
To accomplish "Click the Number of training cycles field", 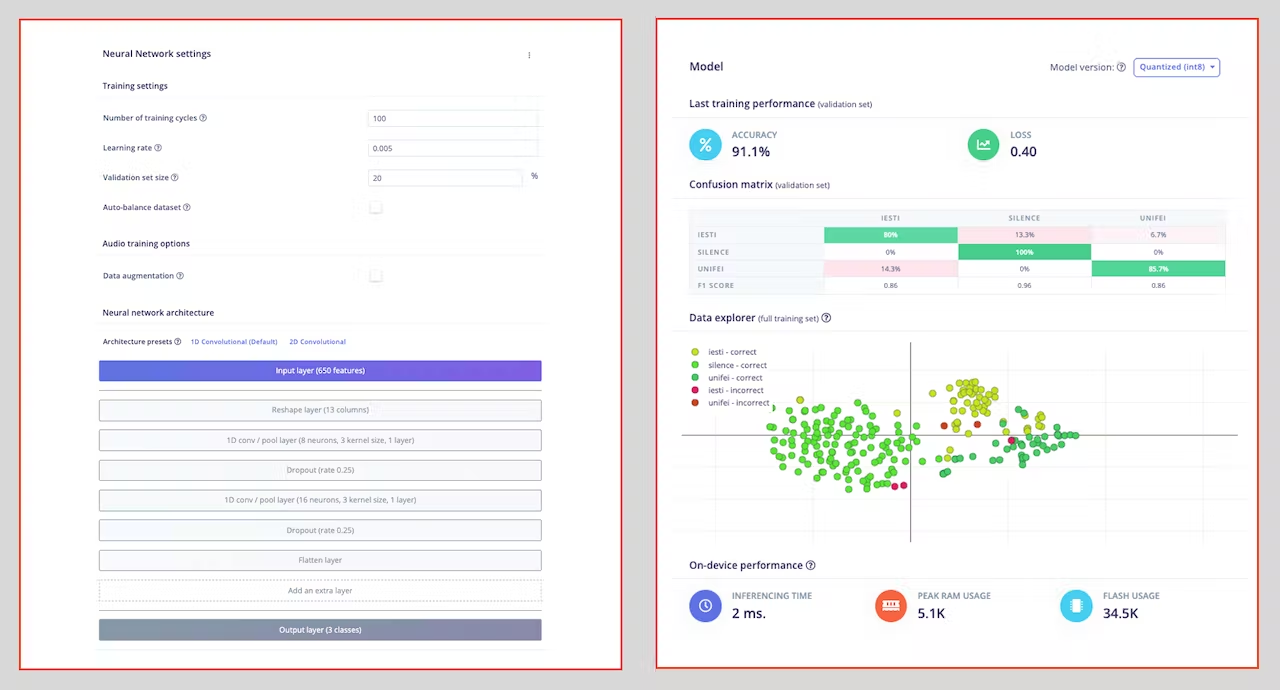I will 454,118.
